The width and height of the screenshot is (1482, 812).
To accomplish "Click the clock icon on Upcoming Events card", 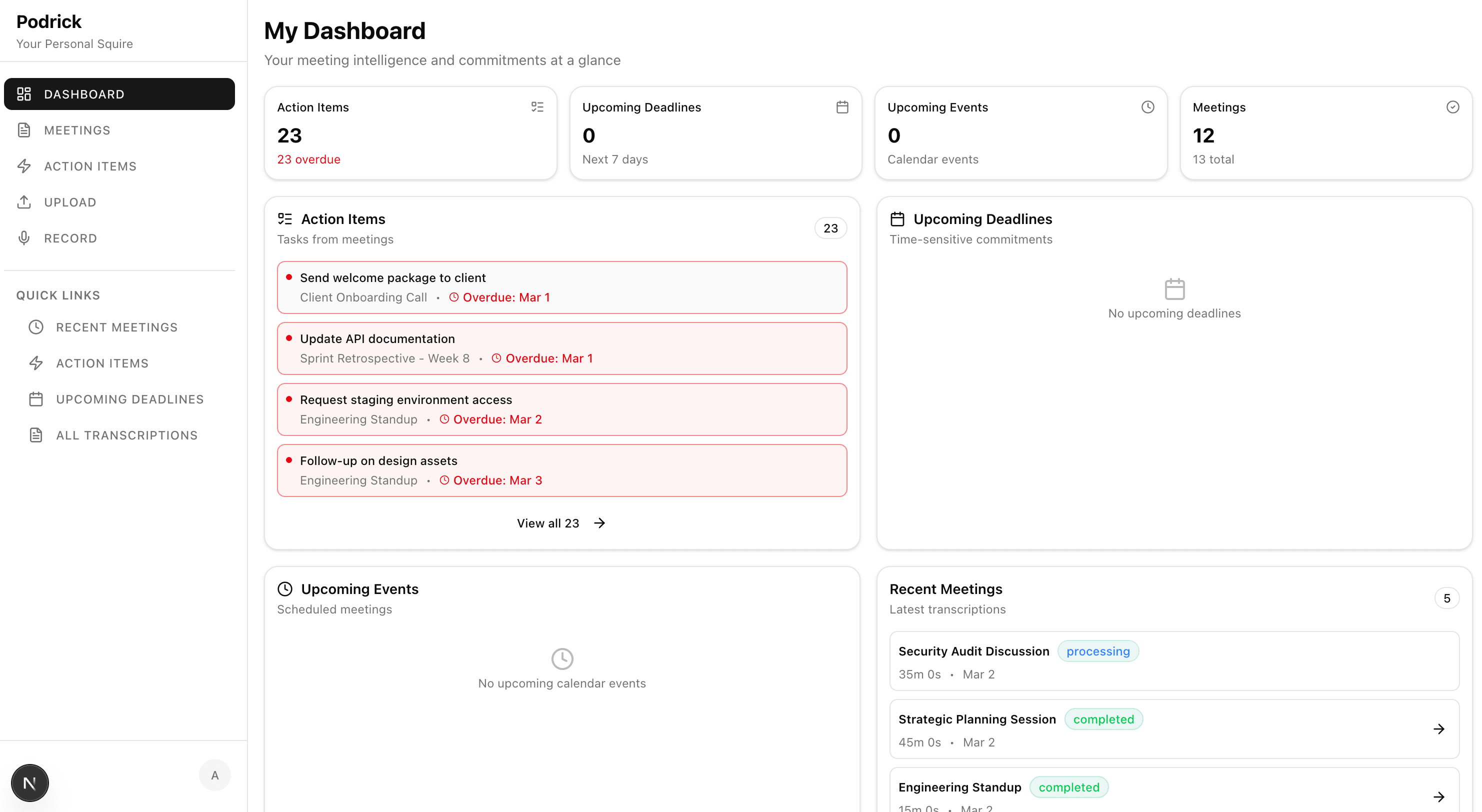I will 1147,107.
